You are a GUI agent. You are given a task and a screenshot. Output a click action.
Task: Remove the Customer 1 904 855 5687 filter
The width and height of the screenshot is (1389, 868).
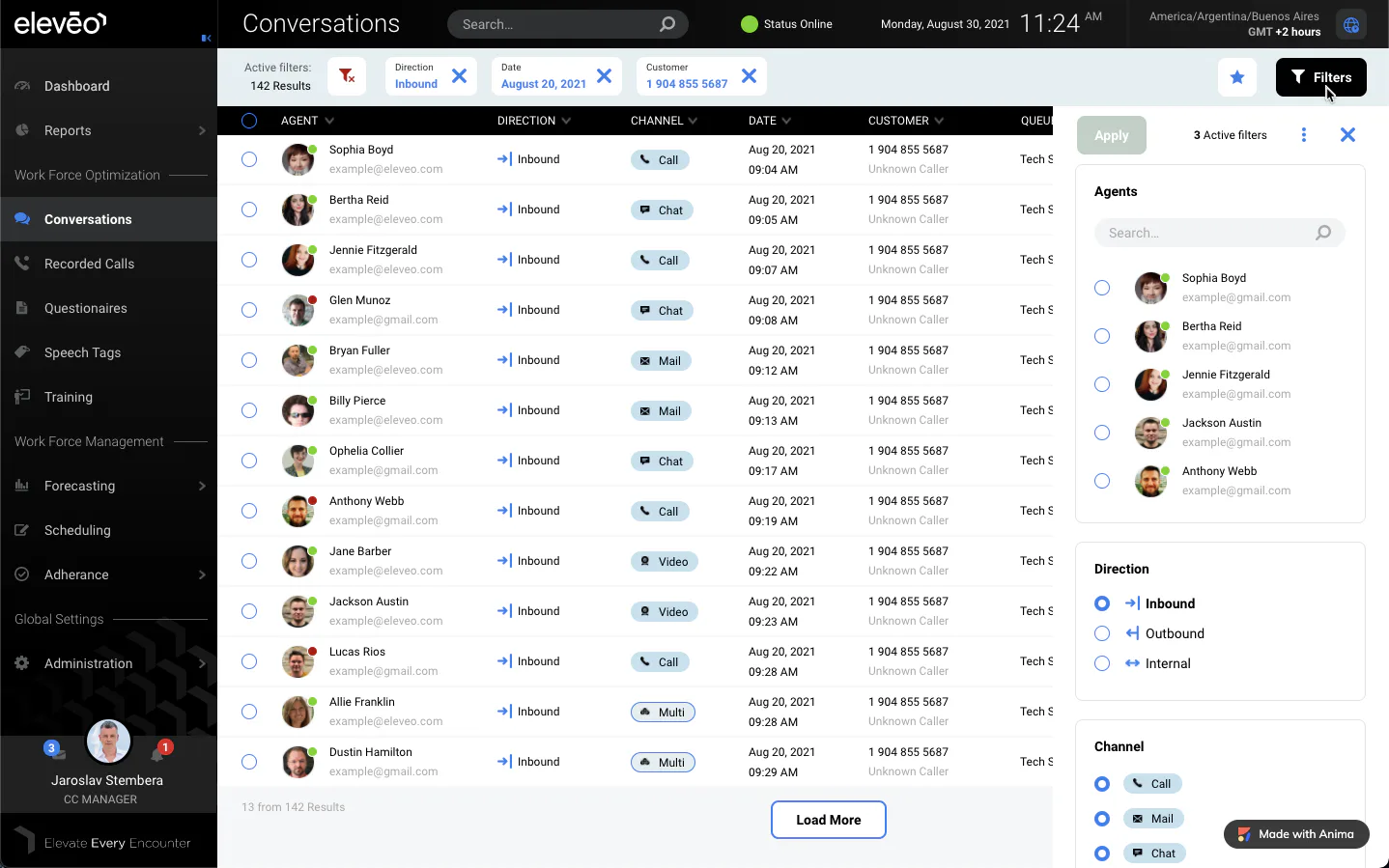pyautogui.click(x=750, y=76)
